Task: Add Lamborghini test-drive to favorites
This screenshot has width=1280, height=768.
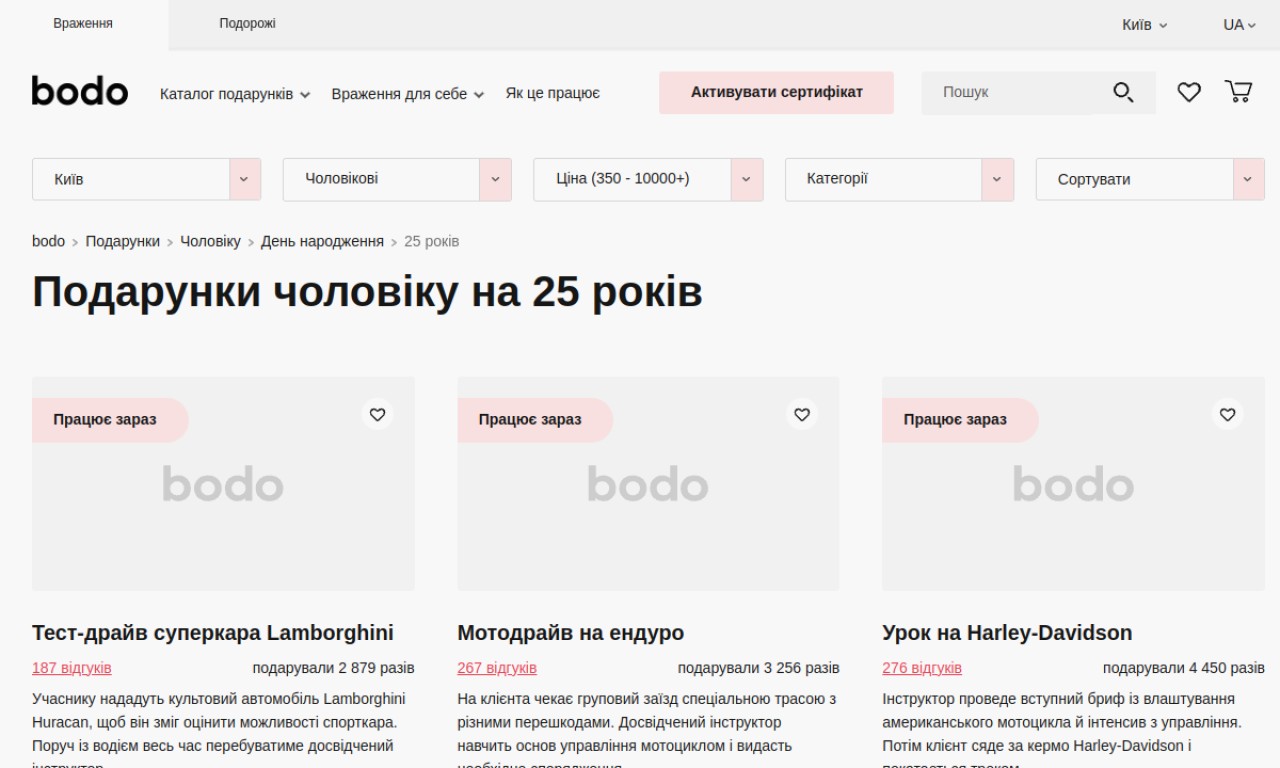Action: click(377, 414)
